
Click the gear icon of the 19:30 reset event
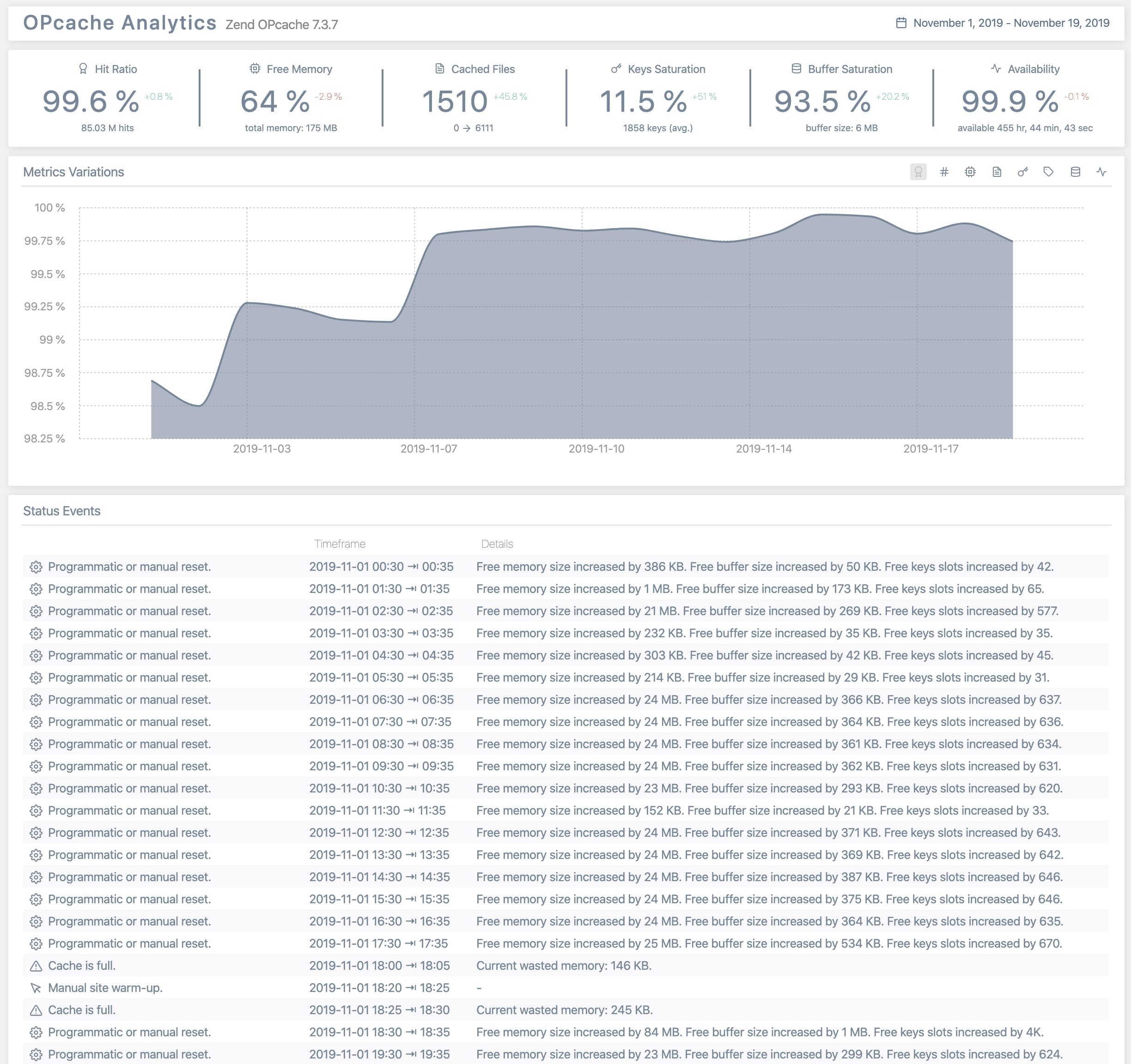click(x=36, y=1054)
